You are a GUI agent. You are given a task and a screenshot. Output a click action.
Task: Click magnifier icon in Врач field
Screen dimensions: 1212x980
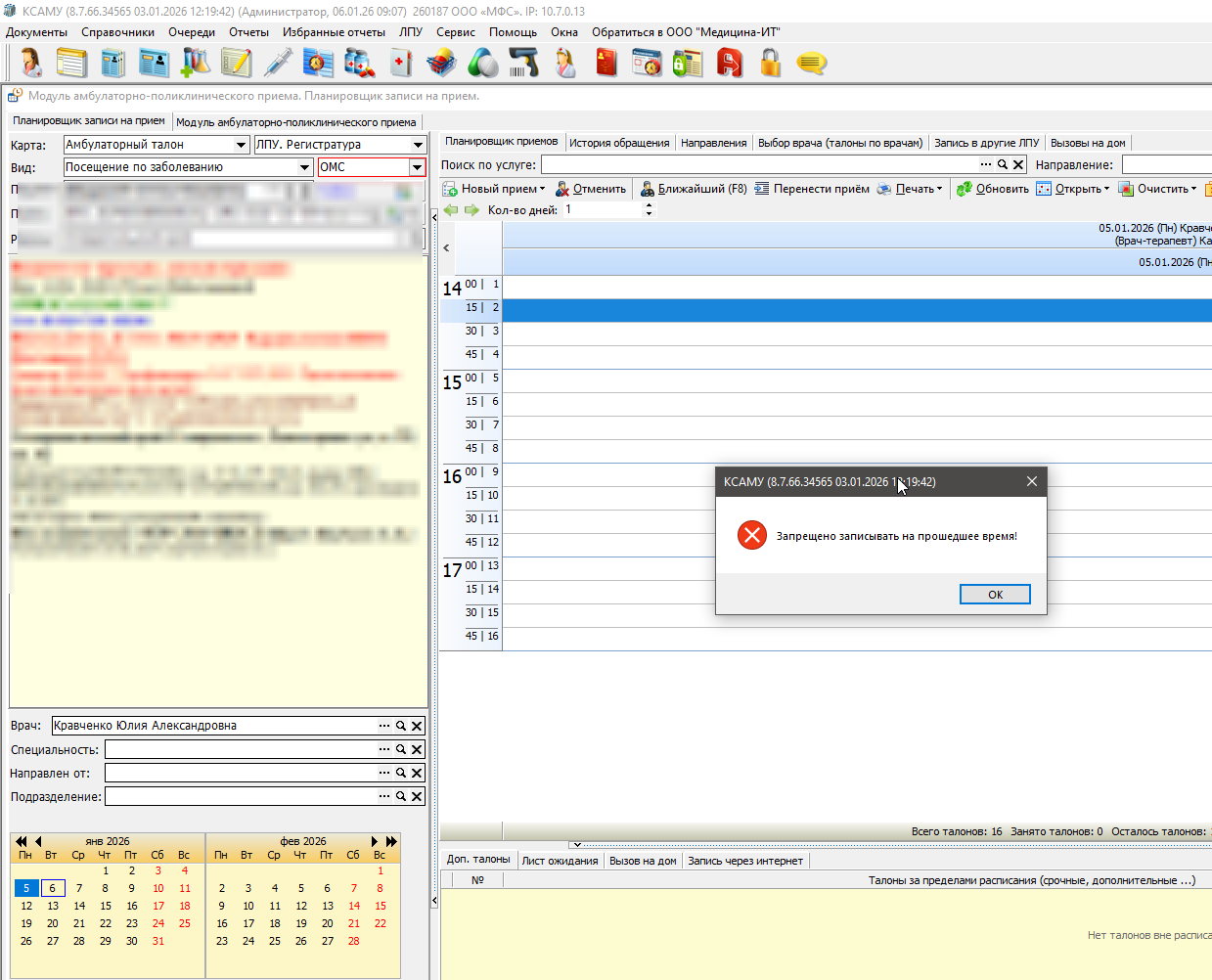pos(400,726)
